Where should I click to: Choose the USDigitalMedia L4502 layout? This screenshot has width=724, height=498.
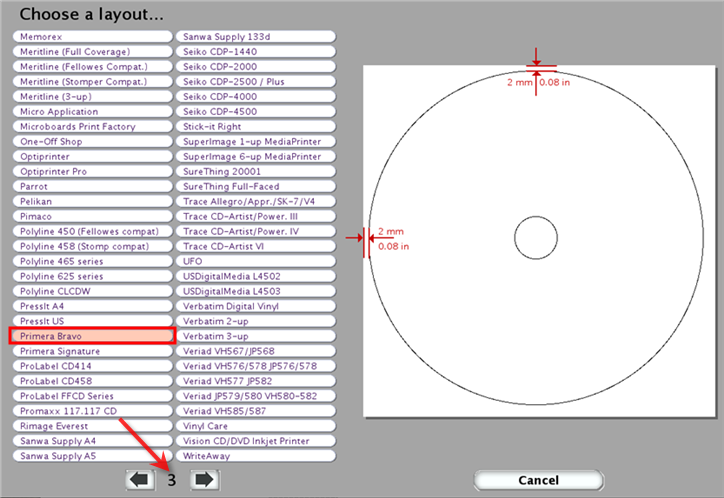pos(256,276)
